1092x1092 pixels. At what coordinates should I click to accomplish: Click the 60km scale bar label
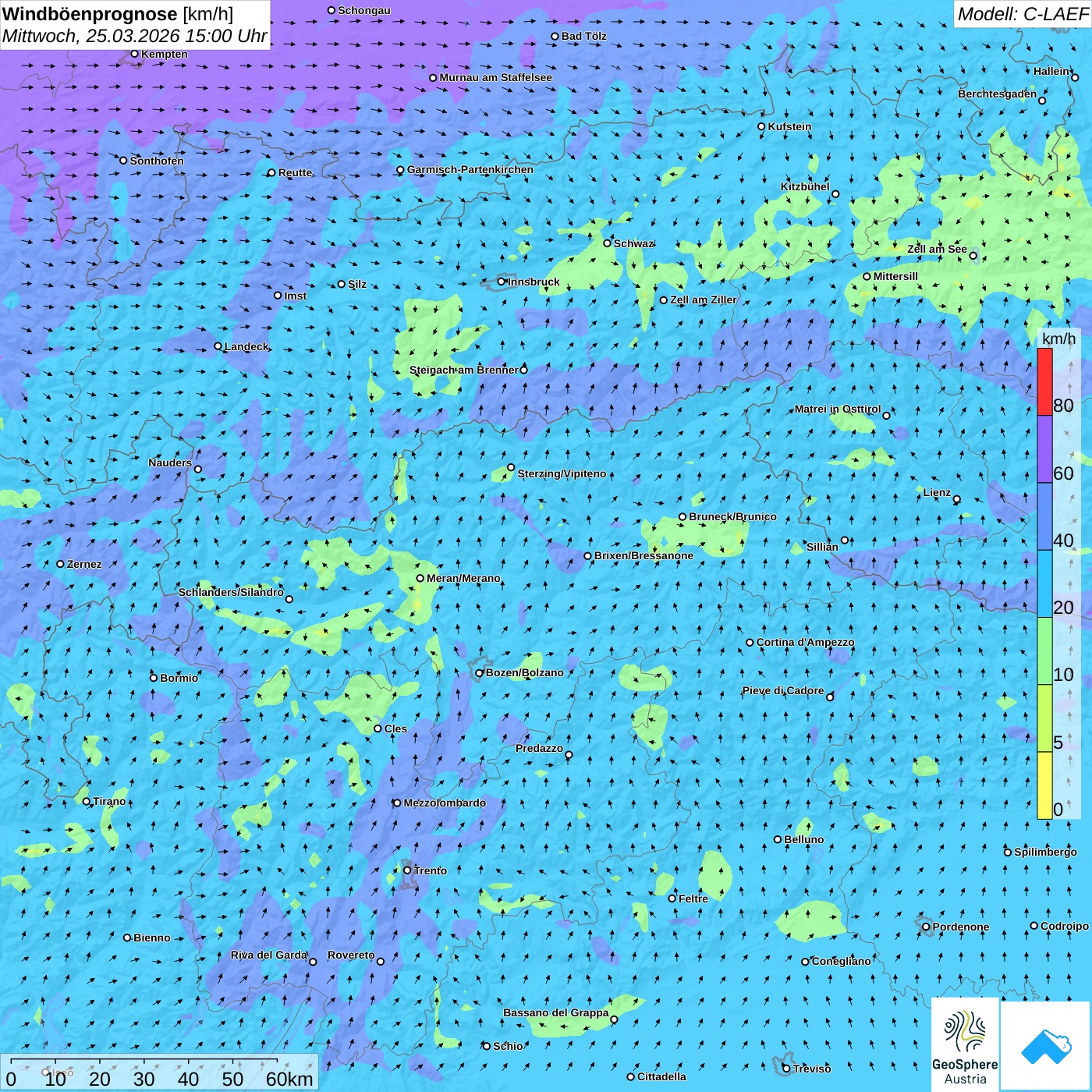point(289,1079)
